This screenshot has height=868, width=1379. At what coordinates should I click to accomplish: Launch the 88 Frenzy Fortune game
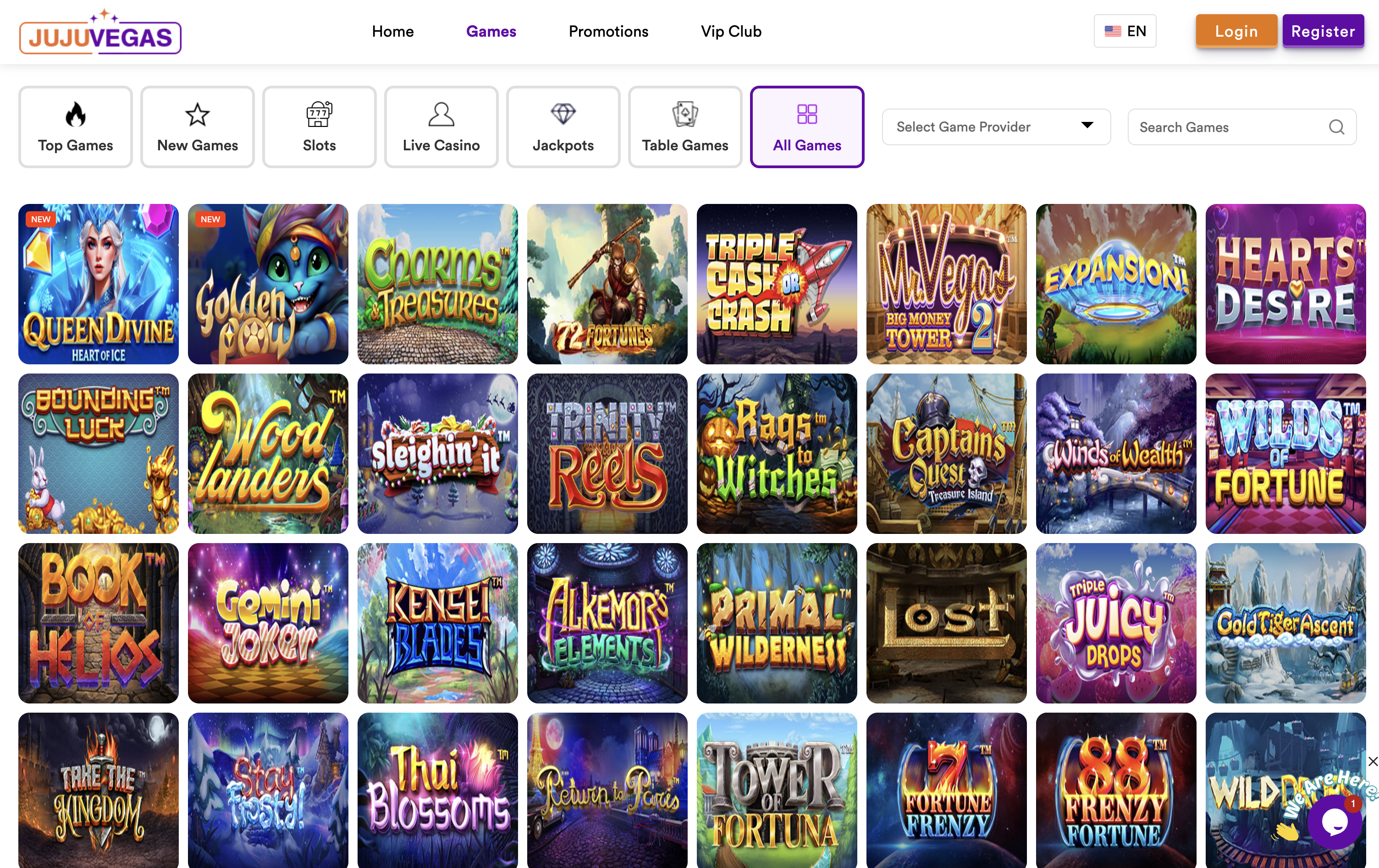point(1115,790)
